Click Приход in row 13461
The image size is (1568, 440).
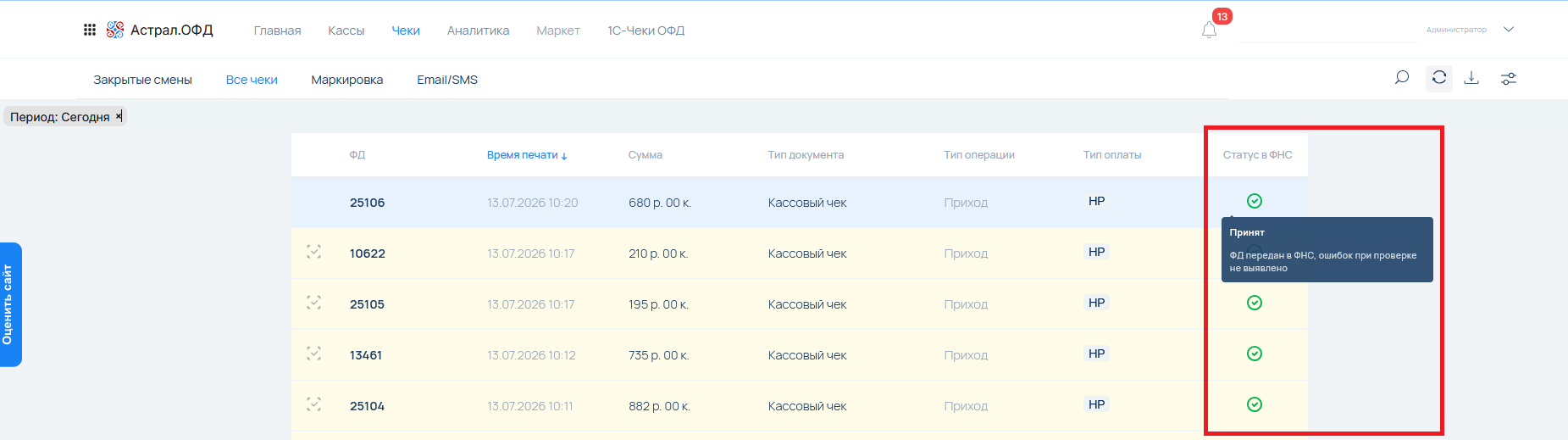pyautogui.click(x=966, y=355)
